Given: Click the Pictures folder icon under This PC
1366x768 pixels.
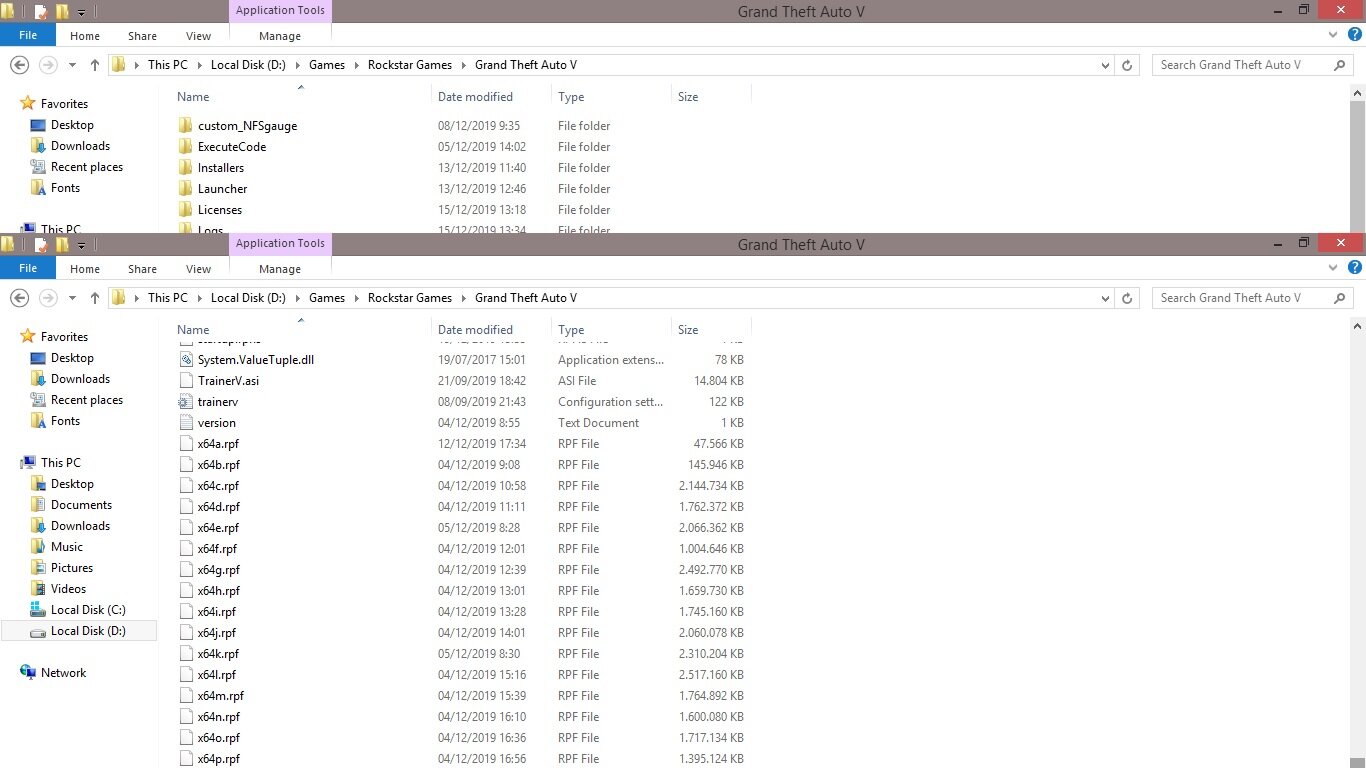Looking at the screenshot, I should (38, 568).
